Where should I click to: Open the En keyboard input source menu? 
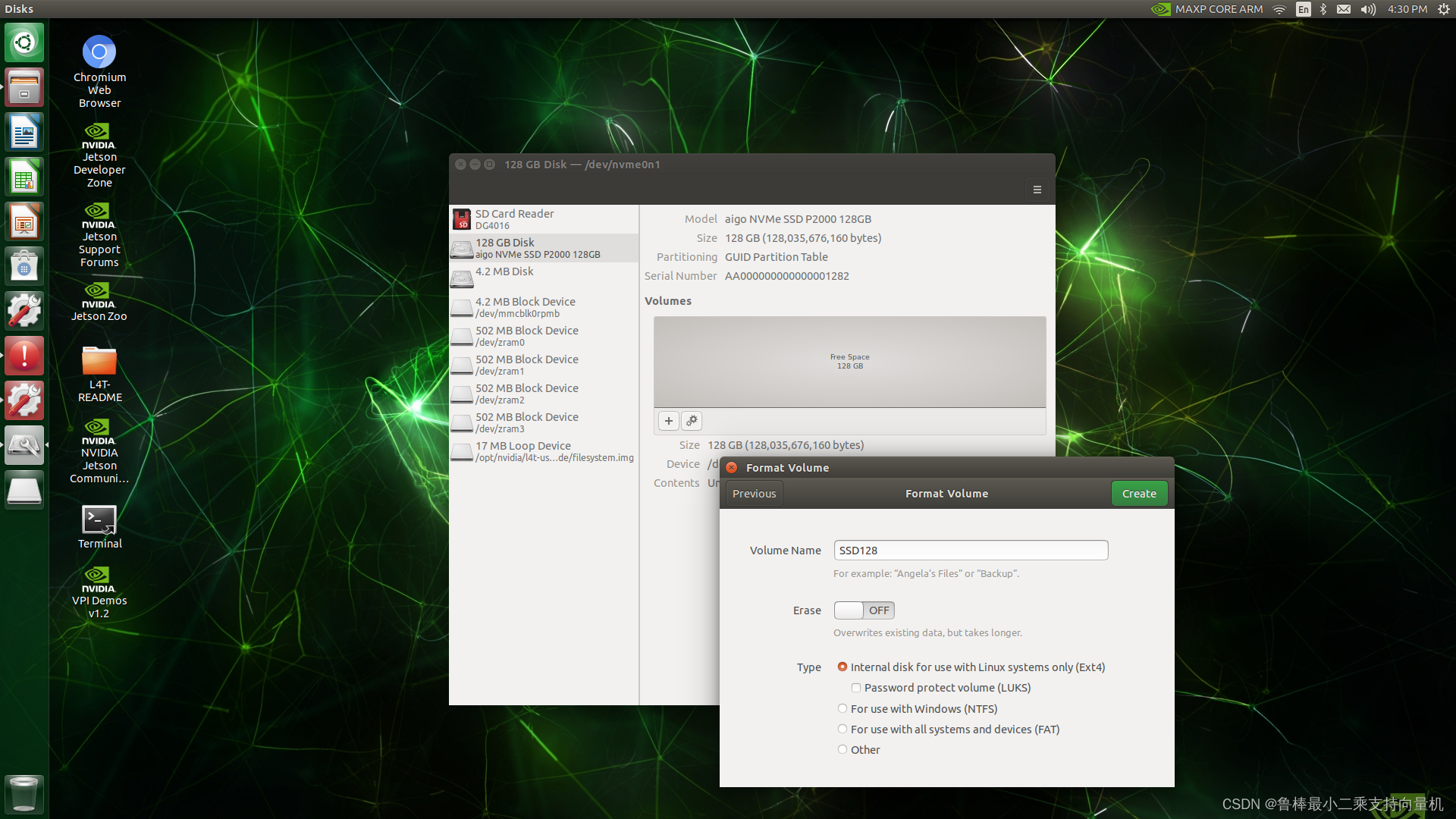click(1304, 9)
